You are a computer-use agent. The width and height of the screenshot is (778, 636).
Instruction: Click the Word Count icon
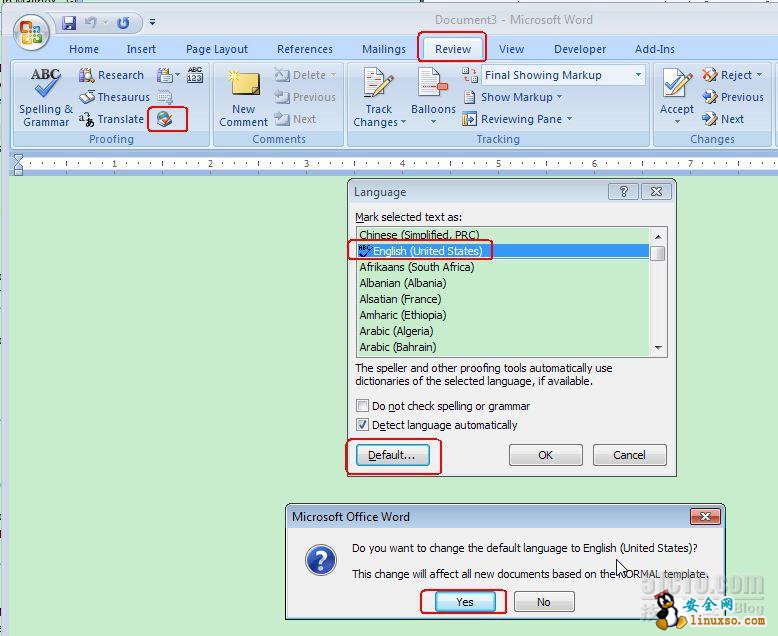click(x=195, y=75)
